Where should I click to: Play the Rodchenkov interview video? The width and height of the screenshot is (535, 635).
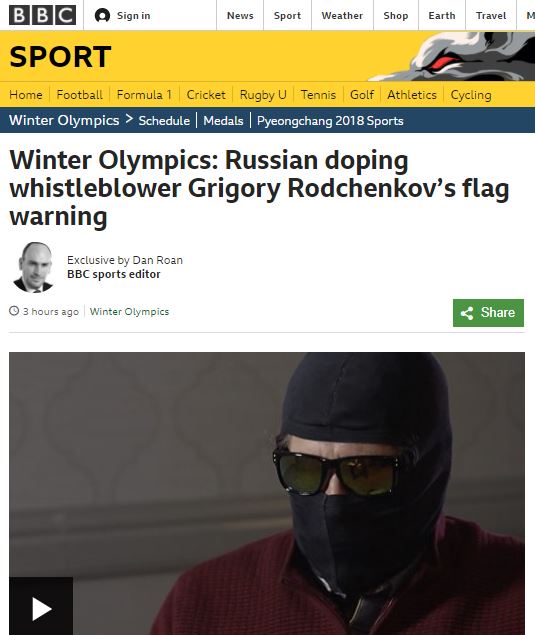coord(41,607)
